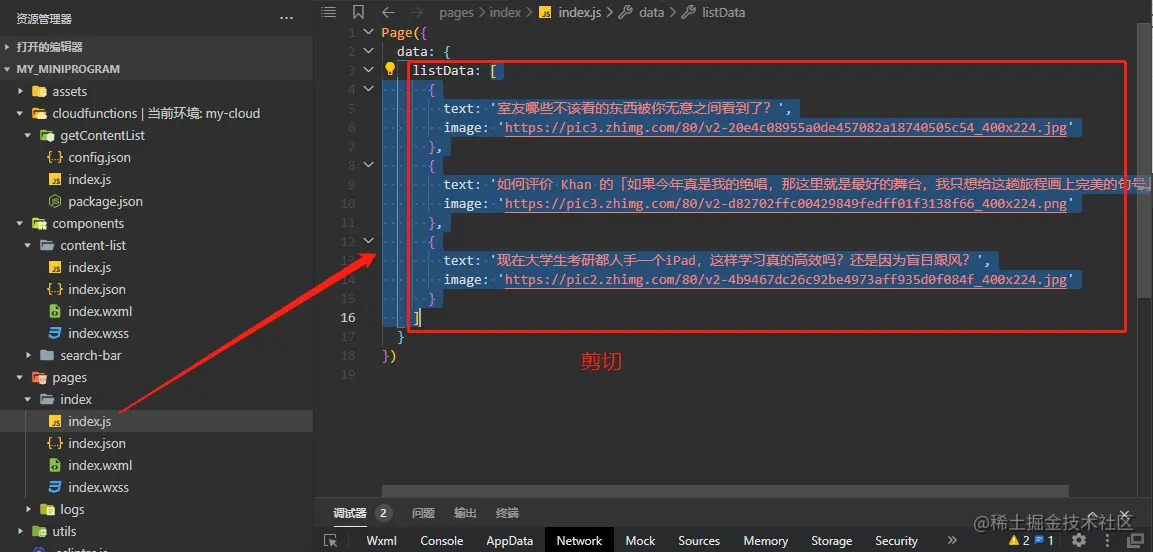Image resolution: width=1153 pixels, height=552 pixels.
Task: Click the package.json file icon
Action: click(54, 201)
